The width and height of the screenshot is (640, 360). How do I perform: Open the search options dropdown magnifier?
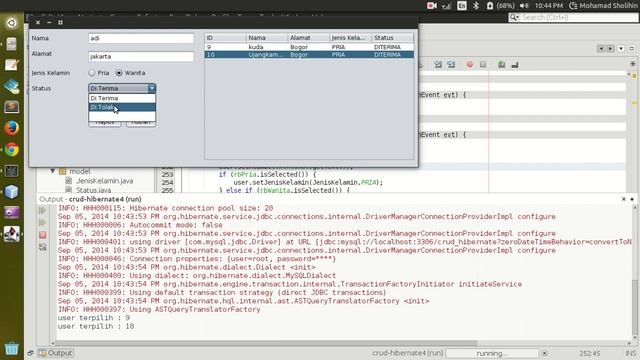pos(514,17)
